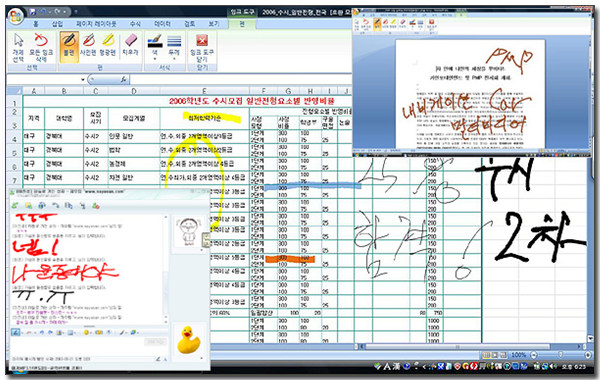Click the fx insert function icon
The image size is (600, 380).
click(x=123, y=79)
